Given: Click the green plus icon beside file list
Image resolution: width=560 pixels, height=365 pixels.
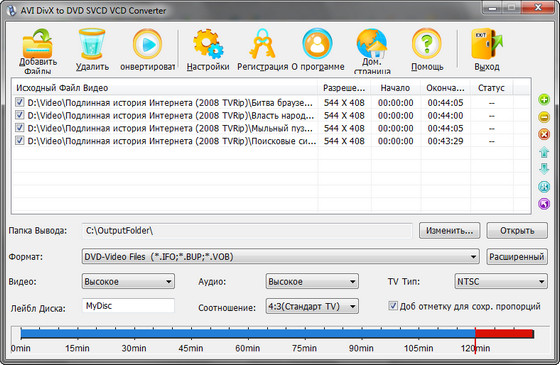Looking at the screenshot, I should tap(544, 100).
